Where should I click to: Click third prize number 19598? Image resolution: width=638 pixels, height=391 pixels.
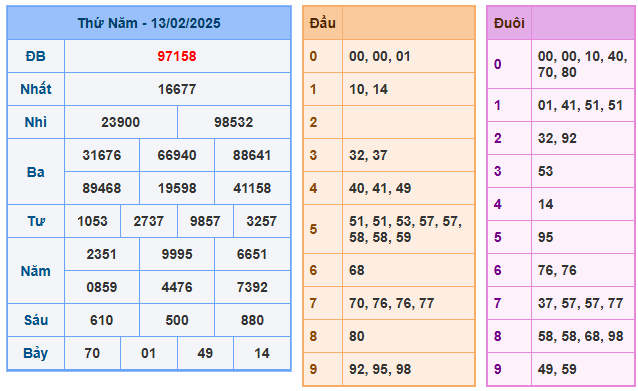[177, 188]
